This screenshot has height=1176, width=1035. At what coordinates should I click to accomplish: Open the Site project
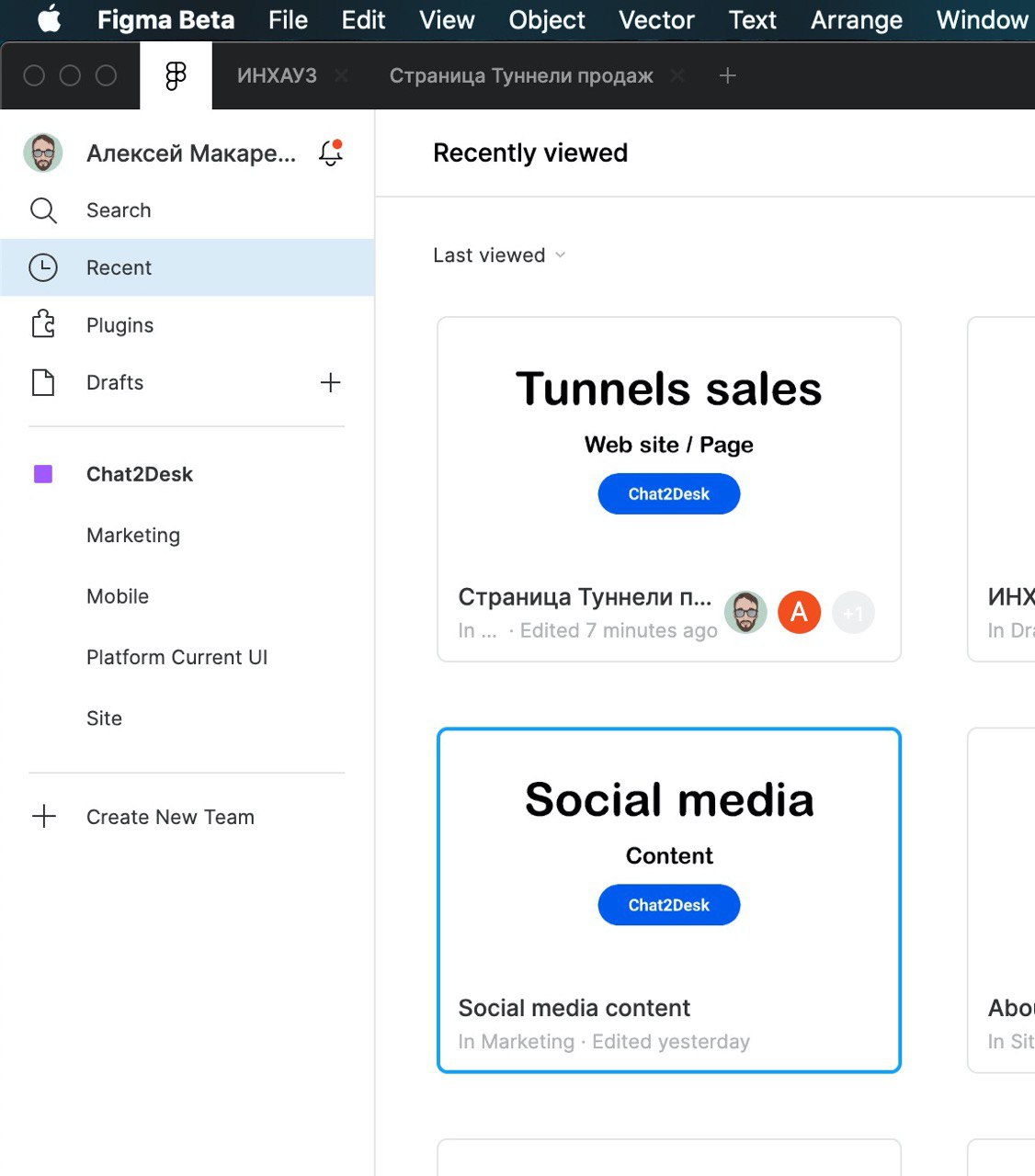click(104, 718)
